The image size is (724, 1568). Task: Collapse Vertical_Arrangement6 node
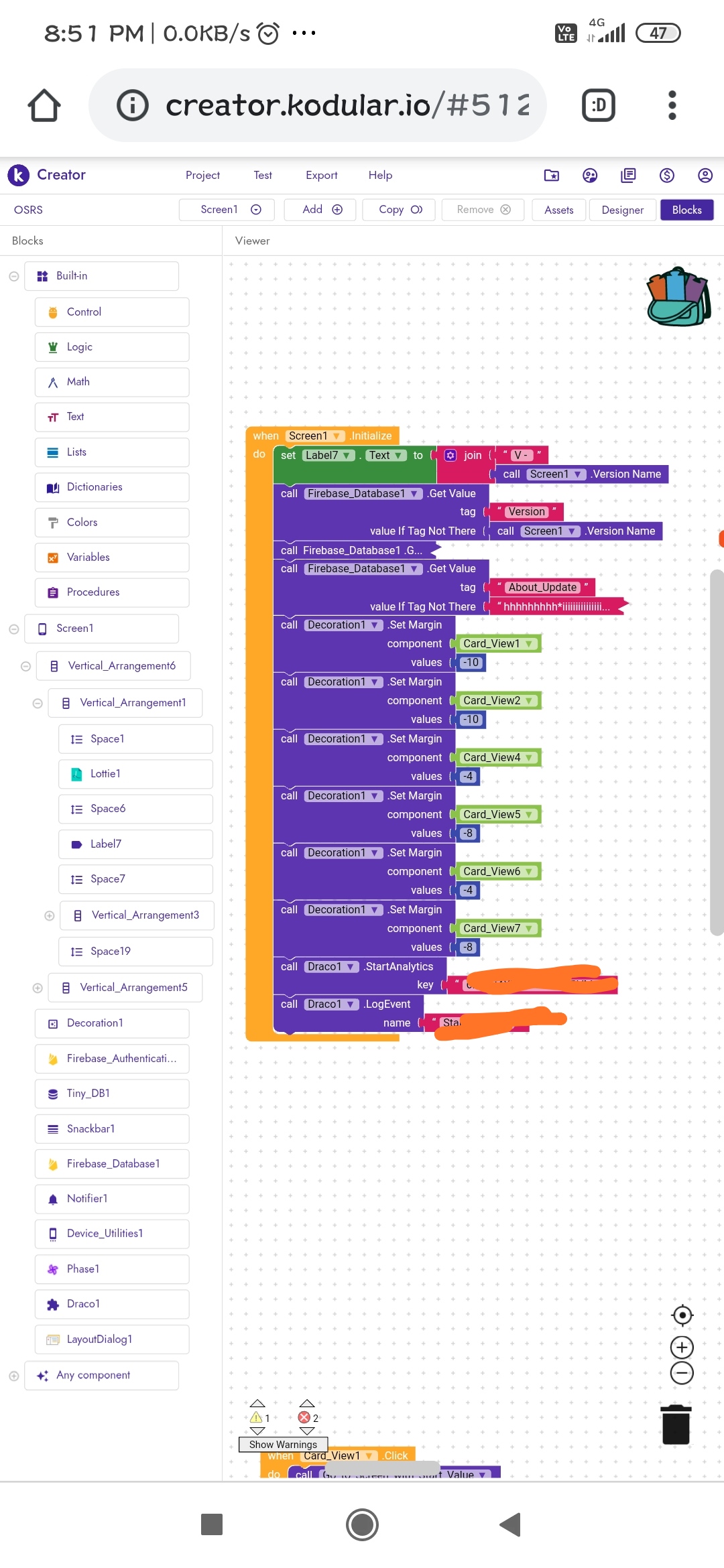tap(25, 666)
